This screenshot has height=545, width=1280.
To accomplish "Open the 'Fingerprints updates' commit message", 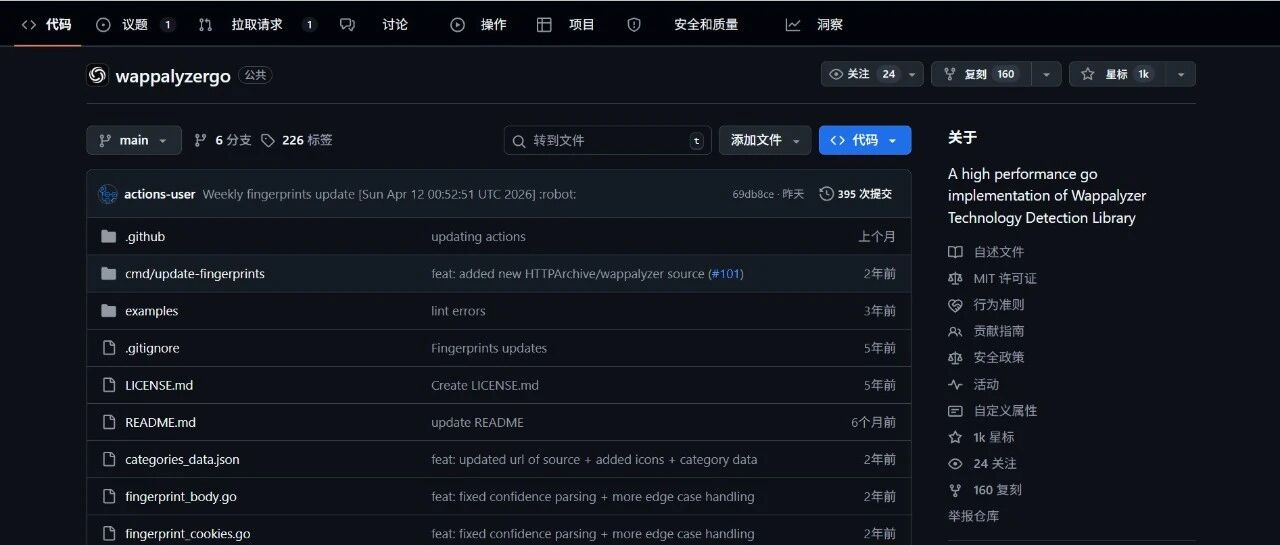I will (x=489, y=348).
